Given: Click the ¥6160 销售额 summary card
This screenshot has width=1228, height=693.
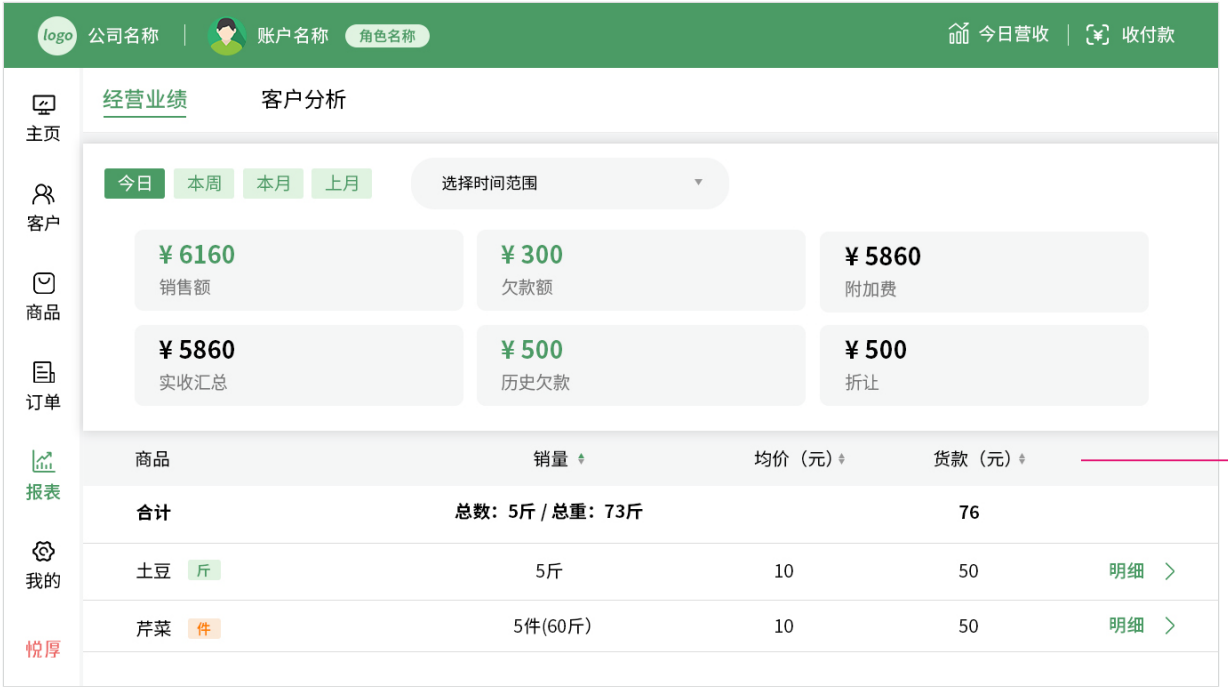Looking at the screenshot, I should click(299, 270).
